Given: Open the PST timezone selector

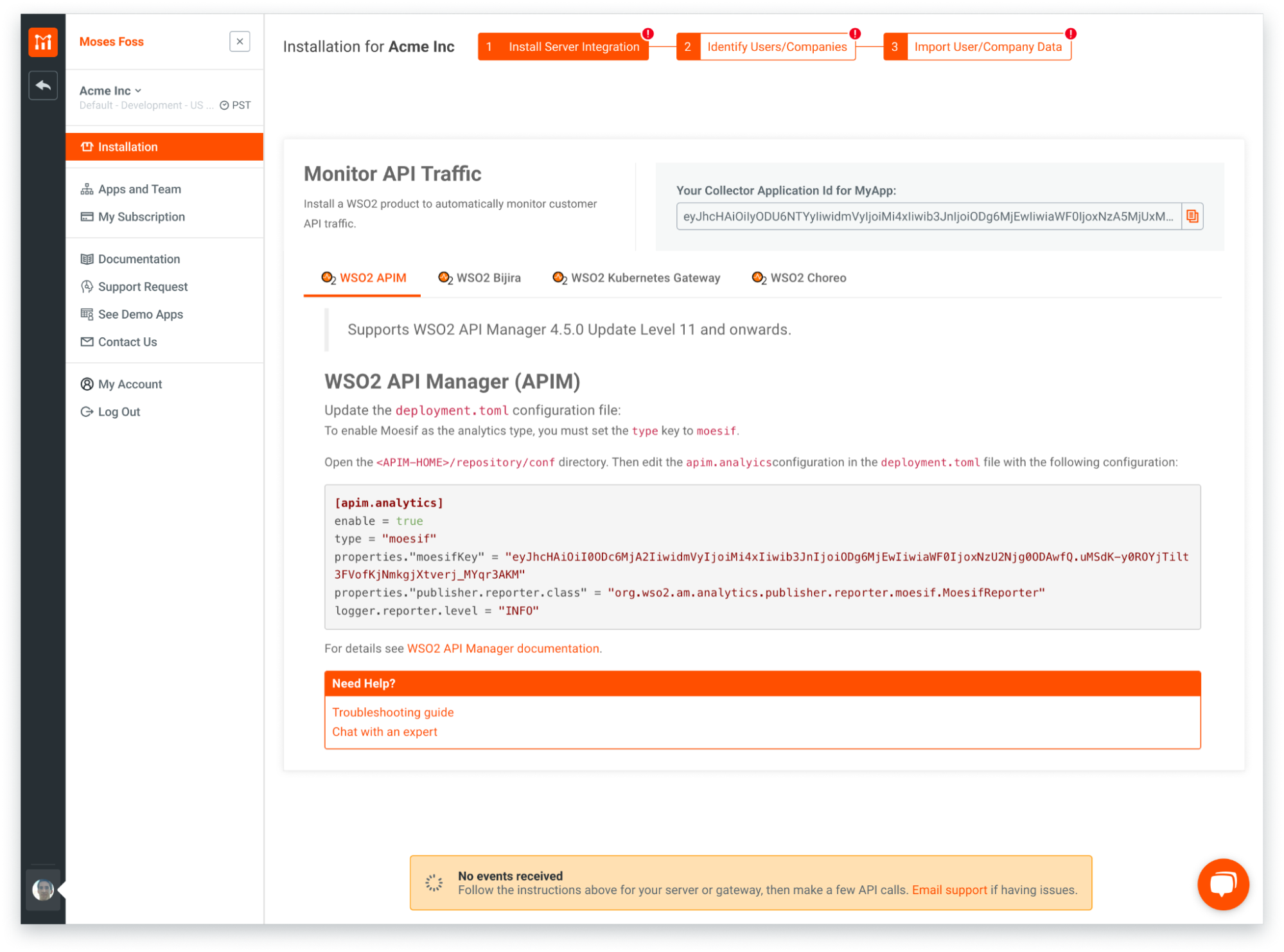Looking at the screenshot, I should (235, 105).
